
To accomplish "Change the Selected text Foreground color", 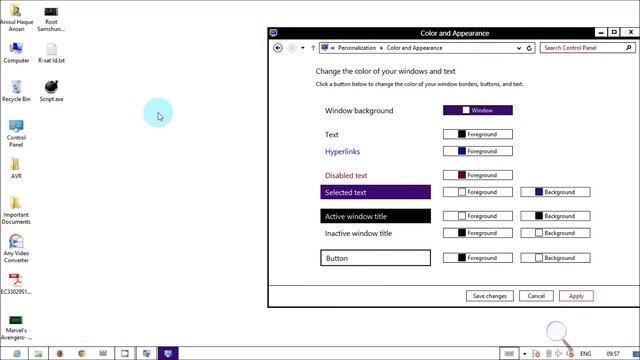I will 478,192.
